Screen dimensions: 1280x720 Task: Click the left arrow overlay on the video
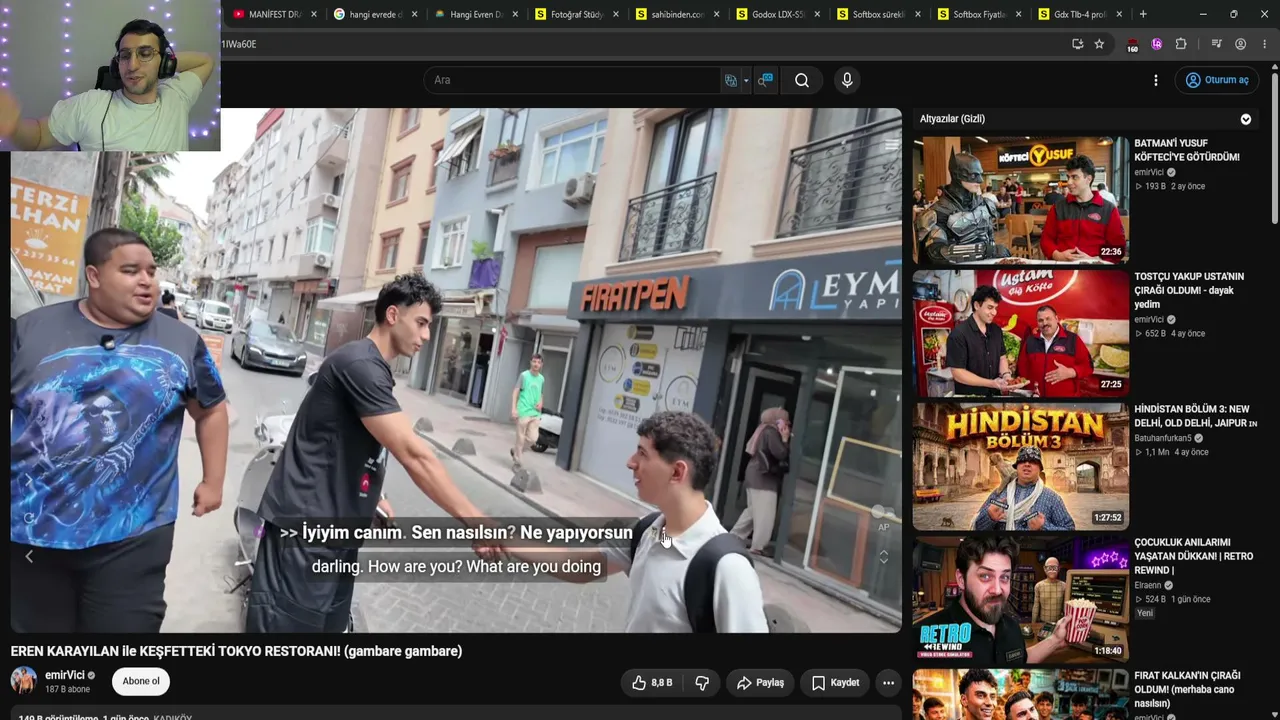pyautogui.click(x=29, y=557)
